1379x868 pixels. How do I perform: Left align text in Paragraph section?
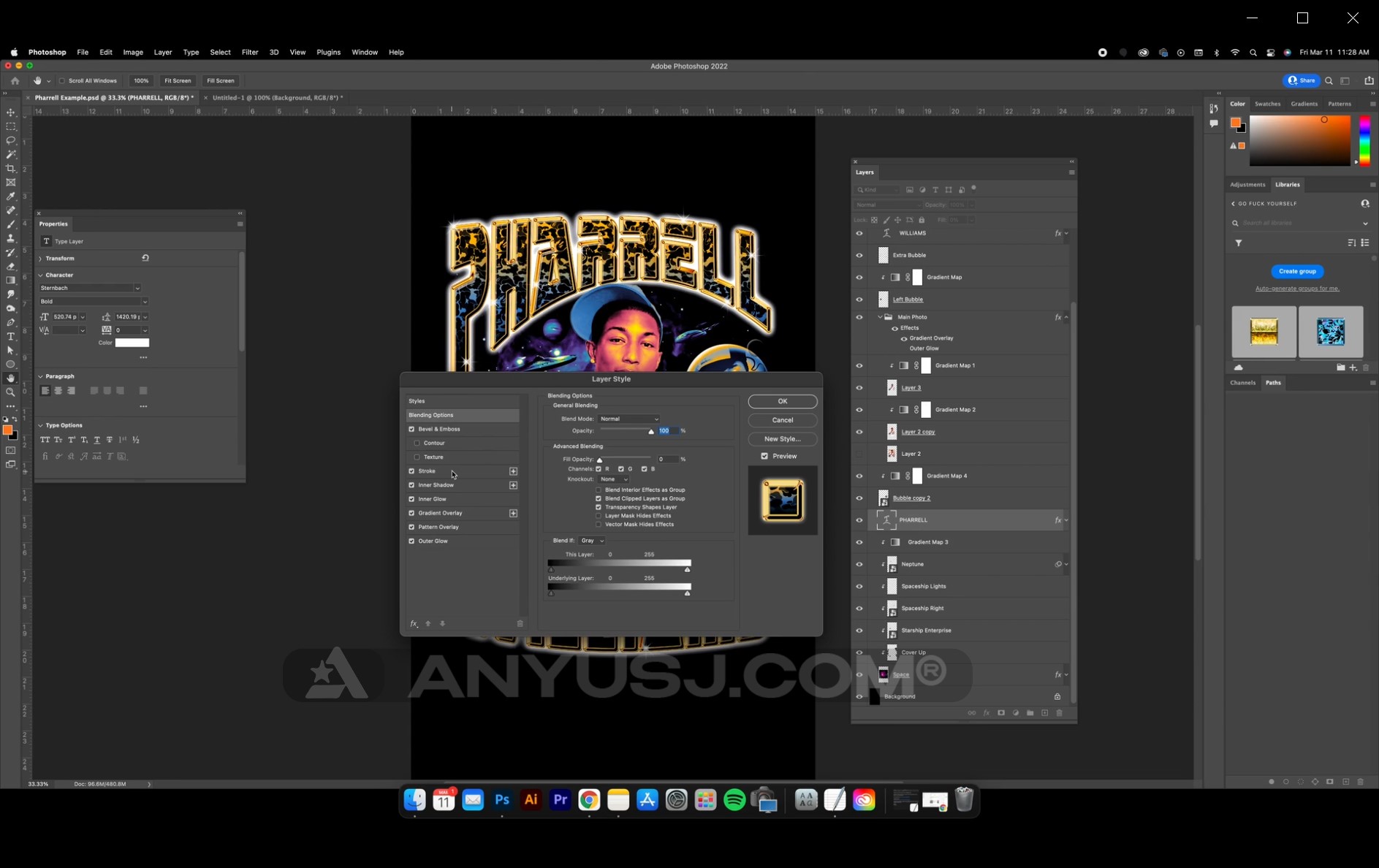click(x=45, y=391)
